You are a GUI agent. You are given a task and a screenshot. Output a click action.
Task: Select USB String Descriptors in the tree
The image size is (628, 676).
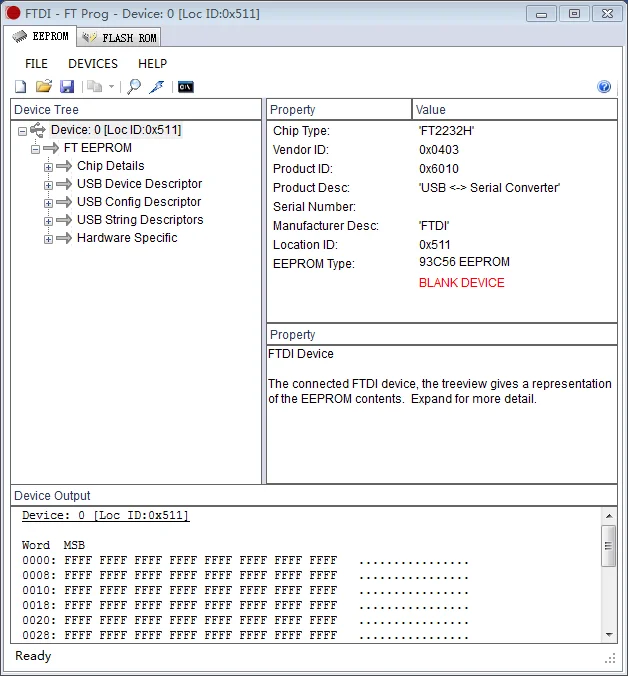coord(140,220)
